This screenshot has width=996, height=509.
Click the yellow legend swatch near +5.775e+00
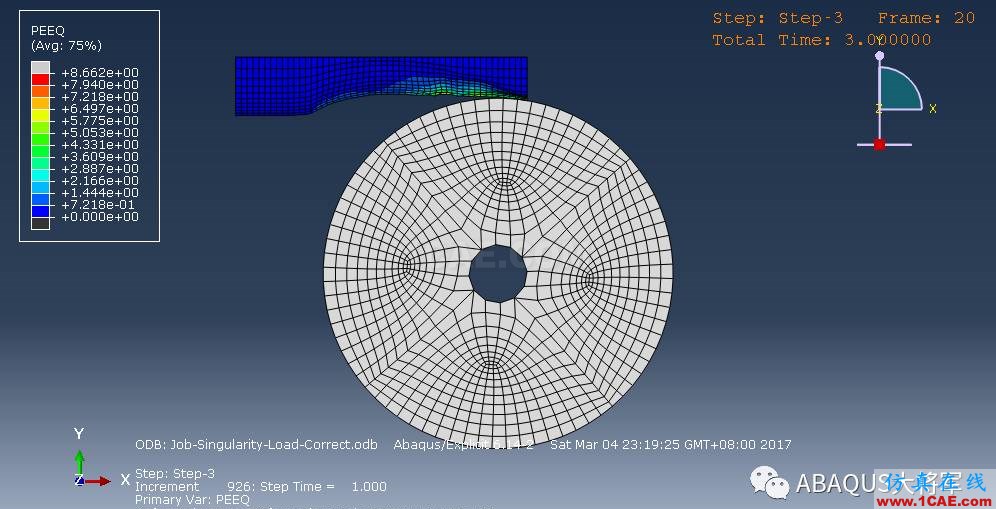(x=41, y=116)
